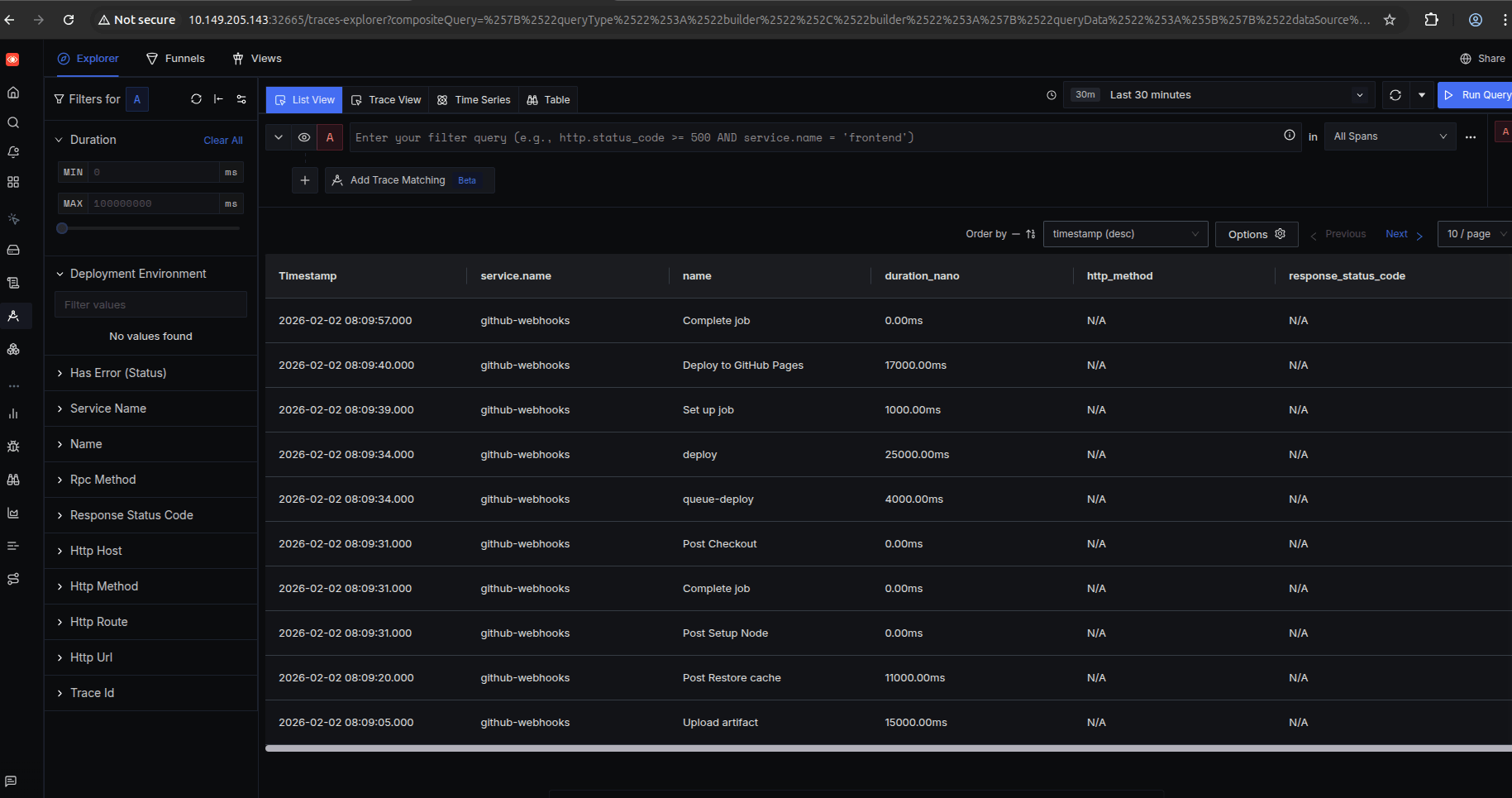Open the Options settings button
The width and height of the screenshot is (1512, 798).
click(x=1257, y=234)
